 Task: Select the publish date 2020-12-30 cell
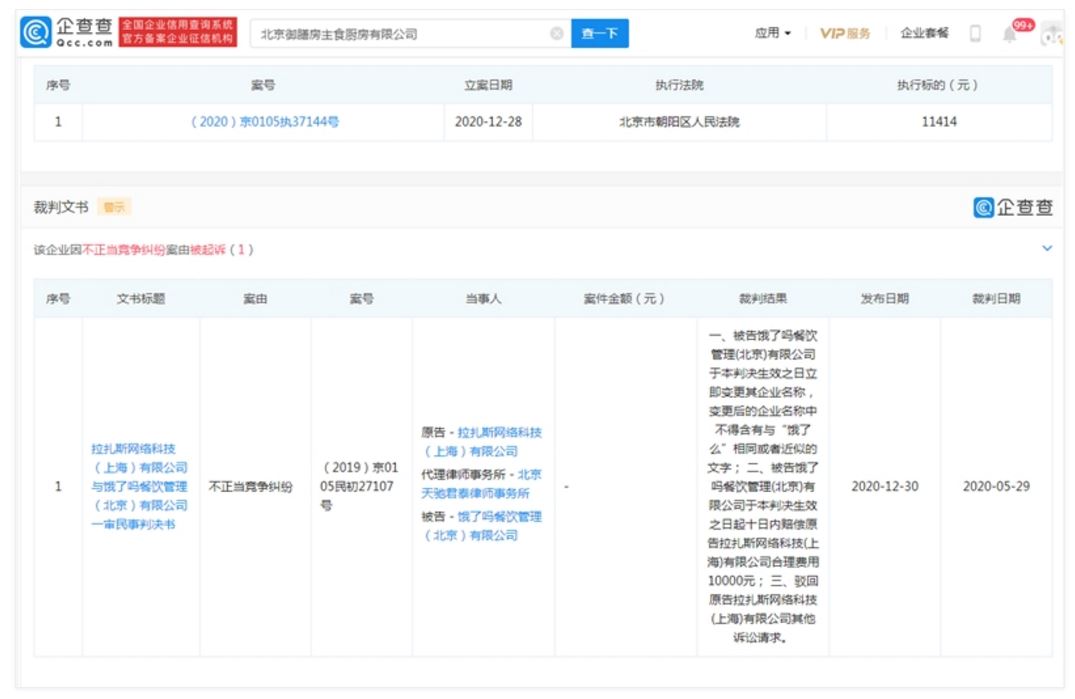pyautogui.click(x=884, y=486)
